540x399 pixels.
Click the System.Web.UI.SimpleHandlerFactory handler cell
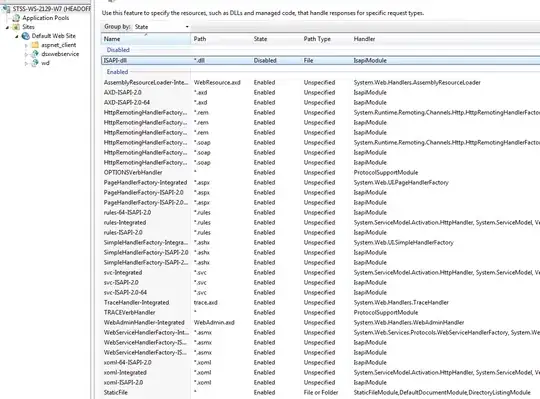point(403,242)
